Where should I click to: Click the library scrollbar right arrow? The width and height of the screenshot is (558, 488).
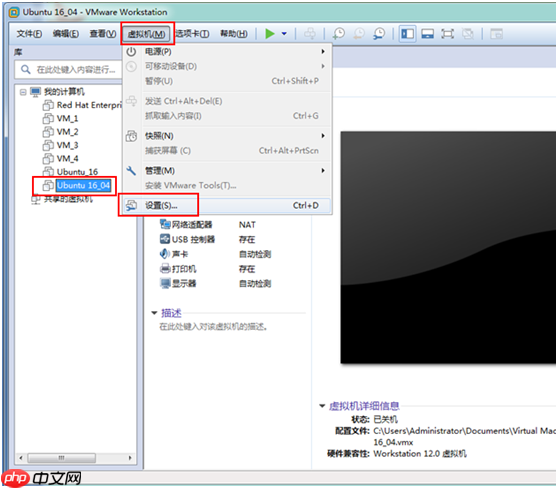(x=130, y=458)
